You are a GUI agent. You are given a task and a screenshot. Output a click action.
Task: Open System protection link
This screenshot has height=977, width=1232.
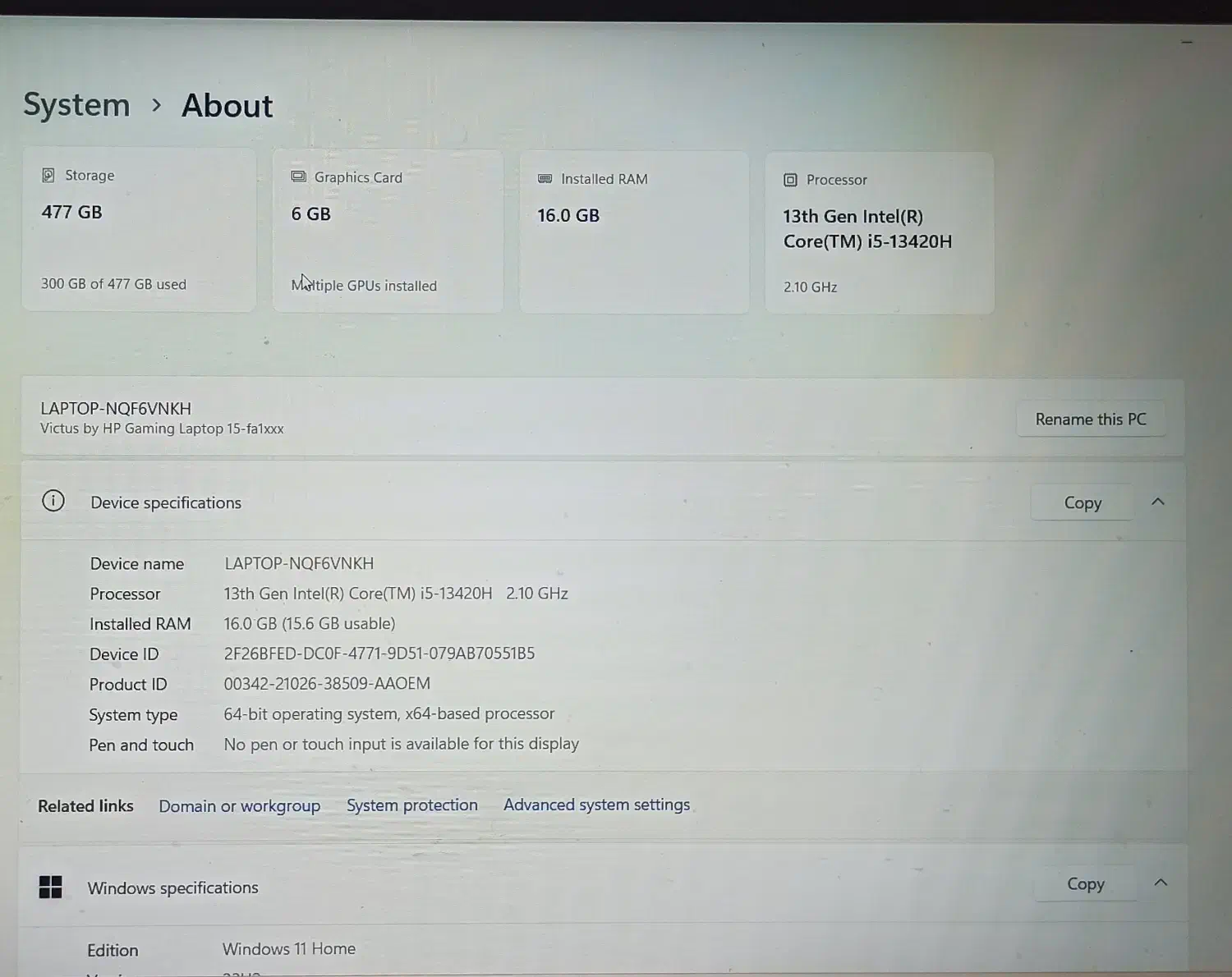tap(412, 805)
